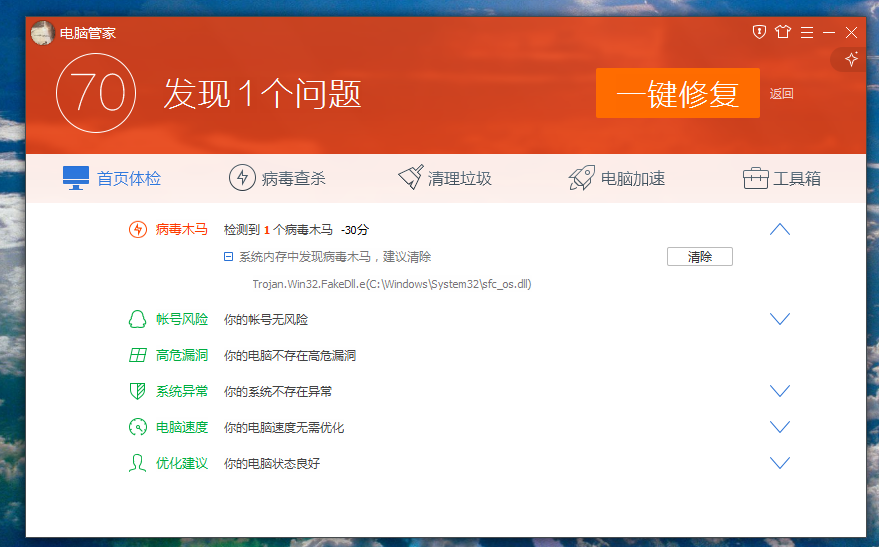
Task: Click the lightning icon of 病毒查杀
Action: pyautogui.click(x=242, y=178)
